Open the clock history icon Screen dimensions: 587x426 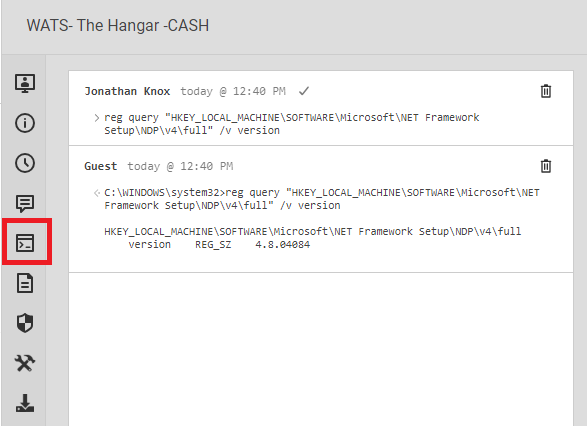tap(25, 163)
